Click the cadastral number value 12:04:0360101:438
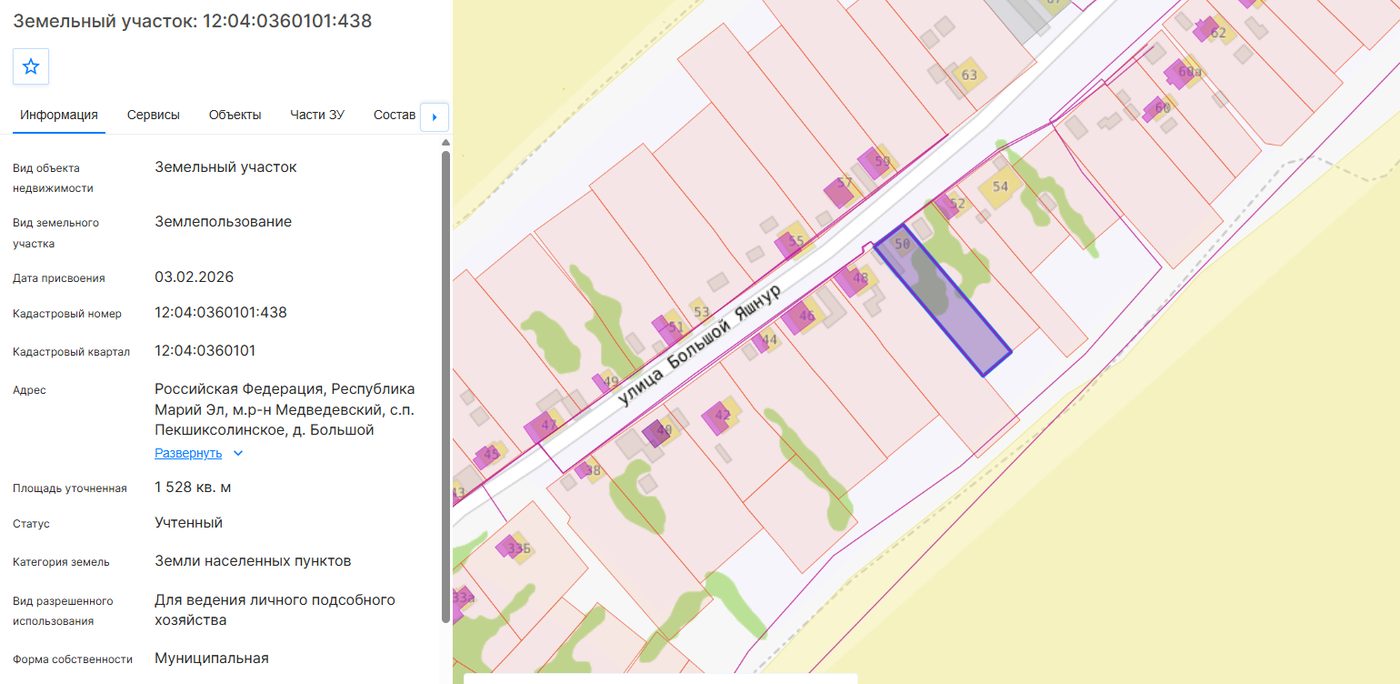This screenshot has width=1400, height=684. [x=221, y=312]
